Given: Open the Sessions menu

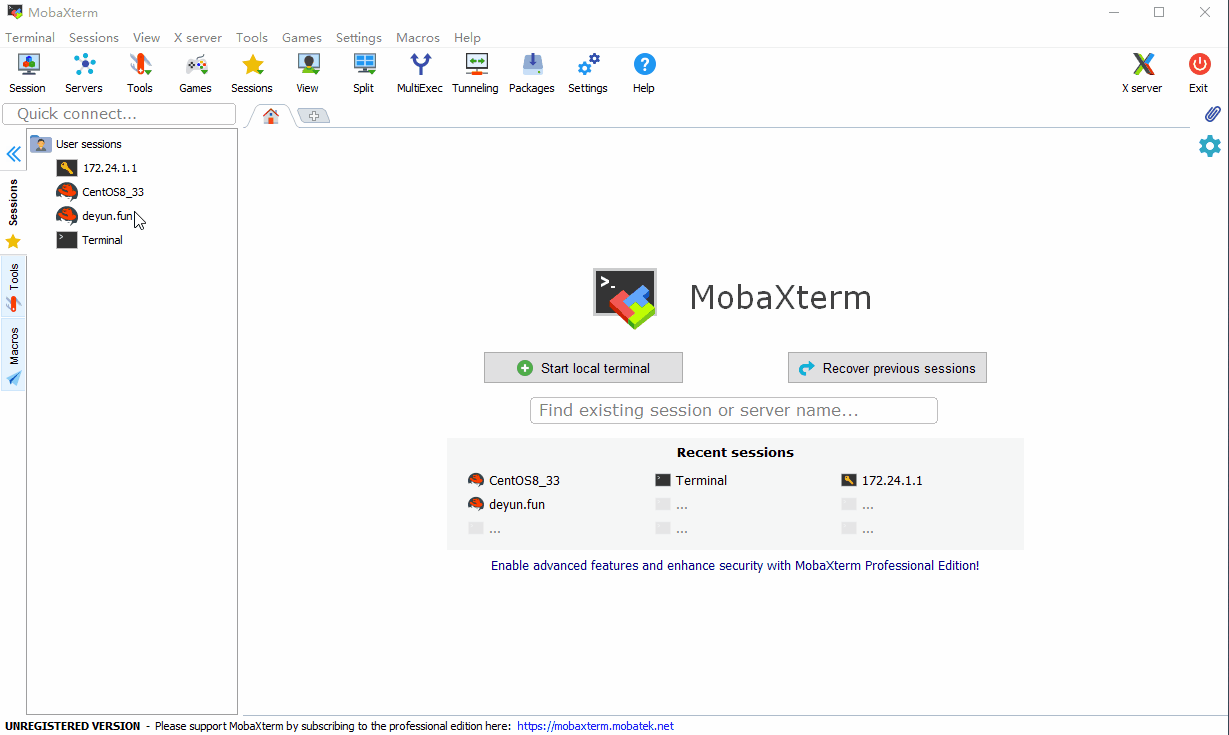Looking at the screenshot, I should (94, 38).
